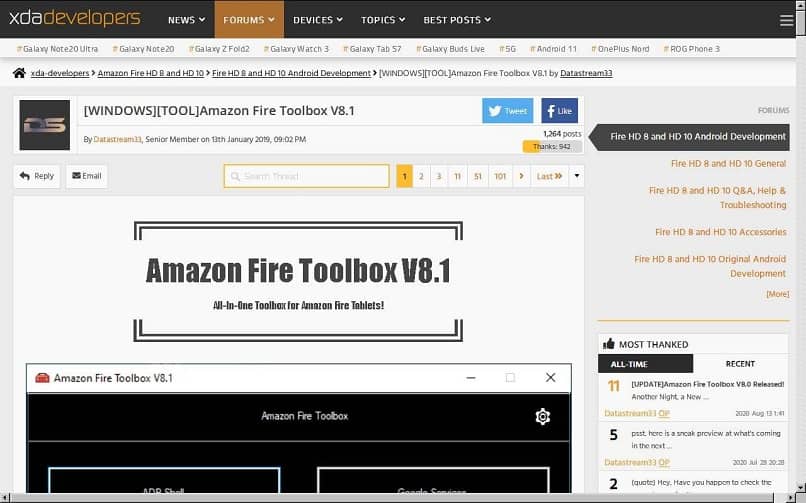Go to page 2 of the thread
The image size is (806, 503).
coord(421,176)
